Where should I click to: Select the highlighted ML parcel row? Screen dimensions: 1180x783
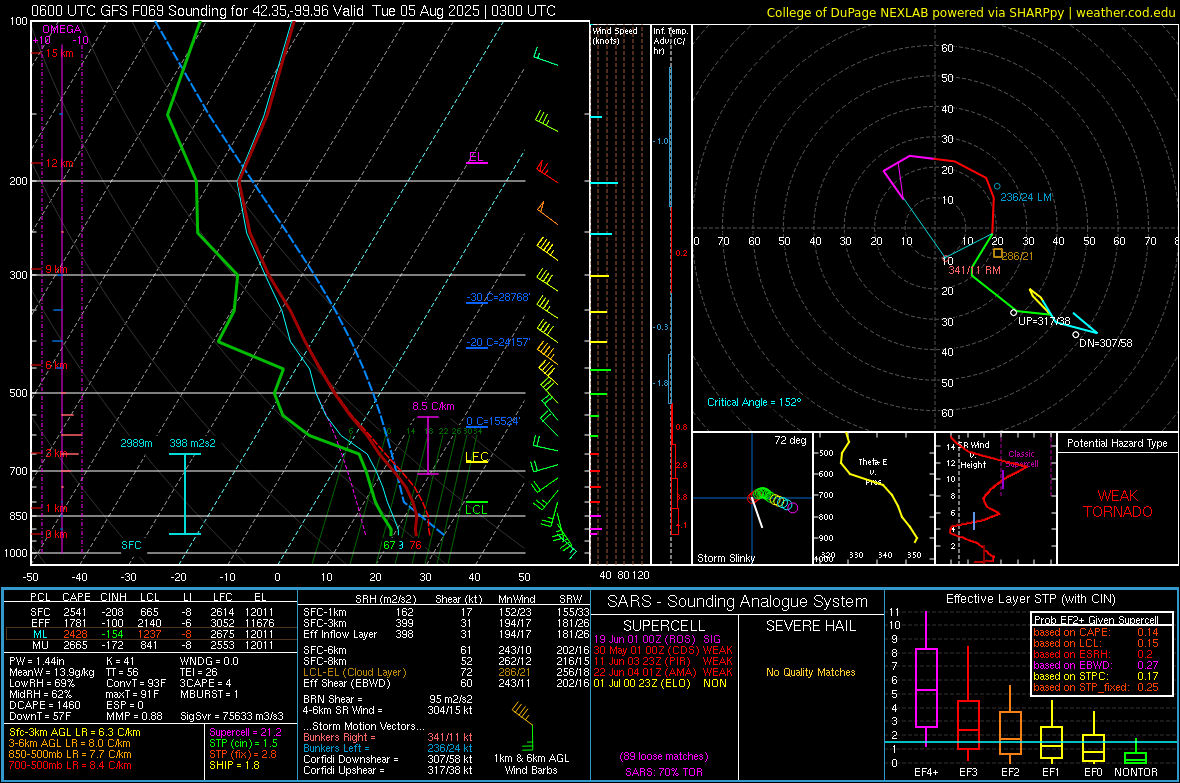151,635
